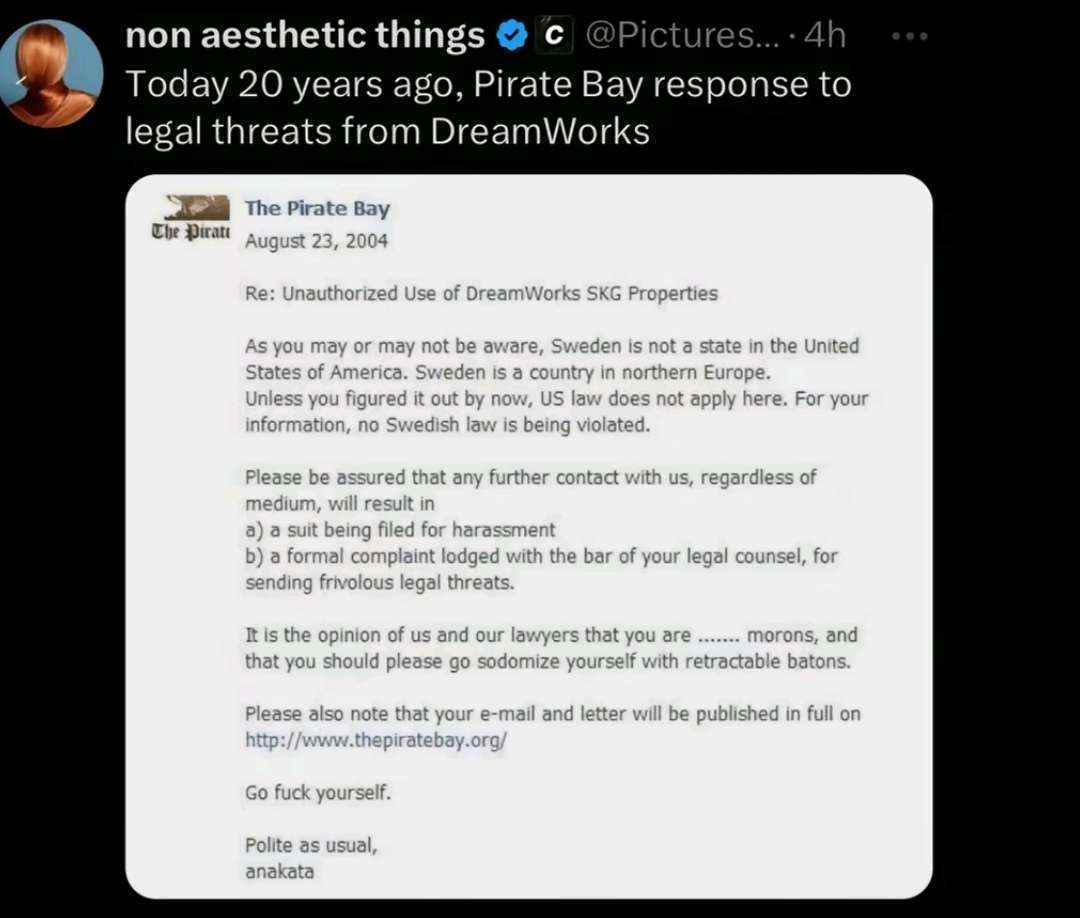Click the "retractable batons" sentence
Screen dimensions: 1080x918
(548, 662)
